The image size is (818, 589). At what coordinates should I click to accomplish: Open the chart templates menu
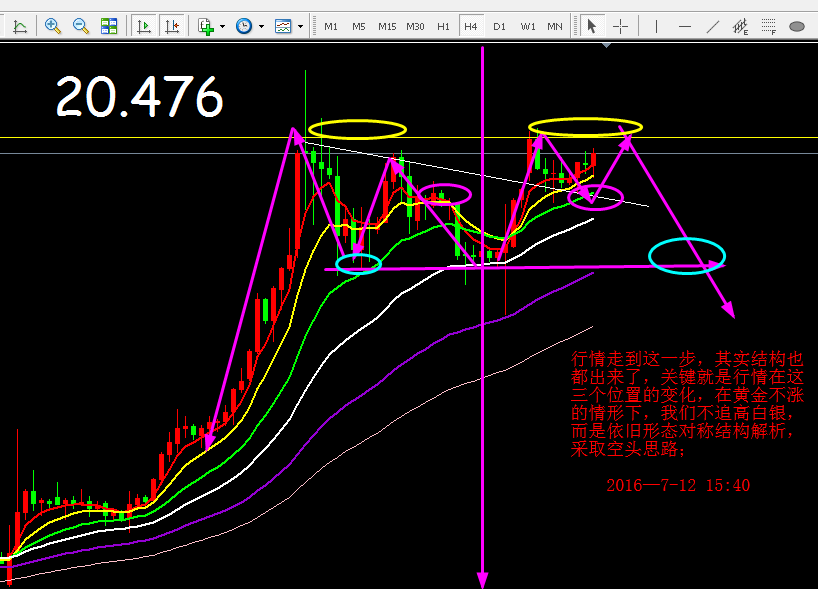click(x=283, y=26)
